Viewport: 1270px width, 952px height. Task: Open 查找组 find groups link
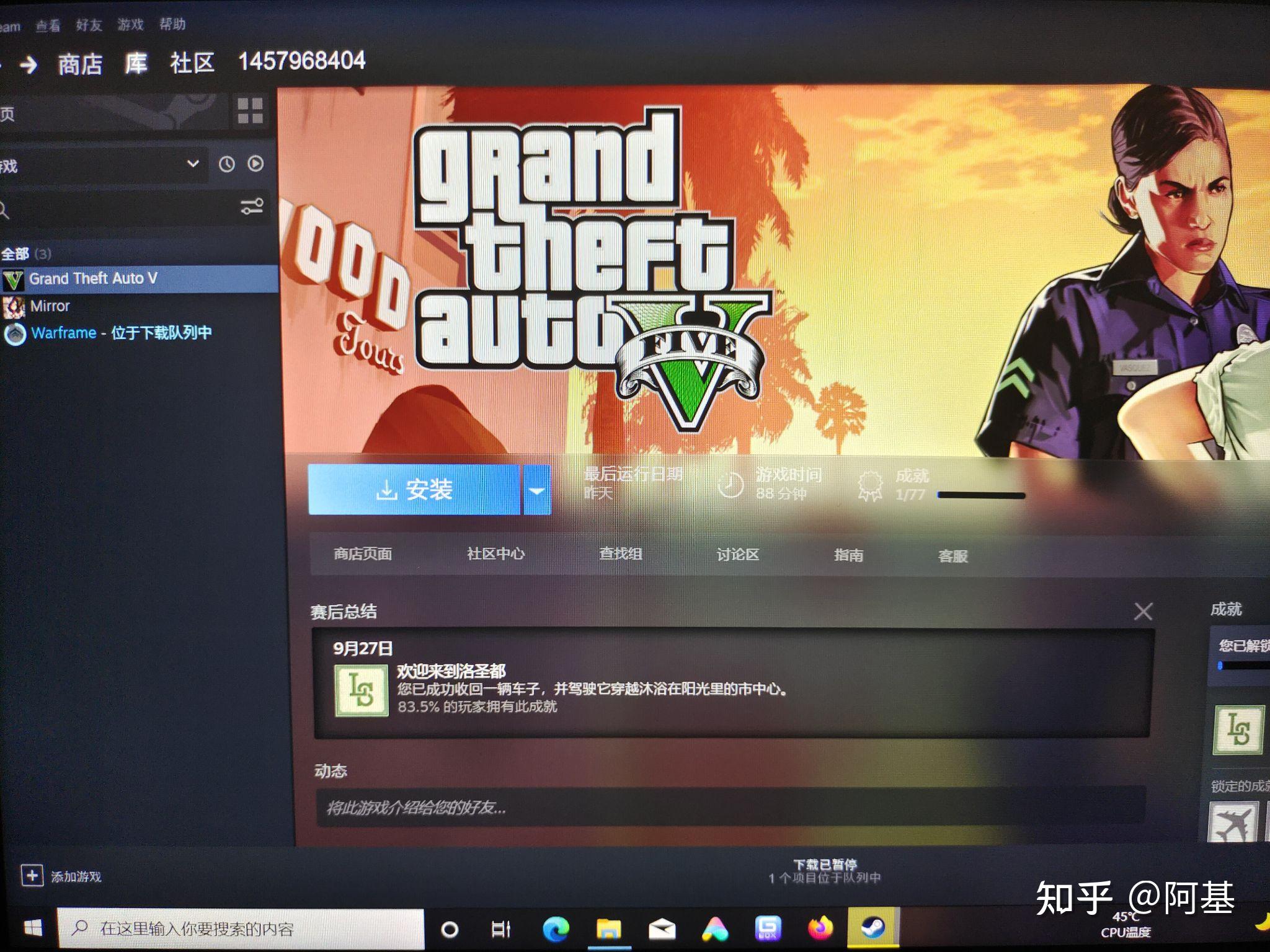point(620,553)
